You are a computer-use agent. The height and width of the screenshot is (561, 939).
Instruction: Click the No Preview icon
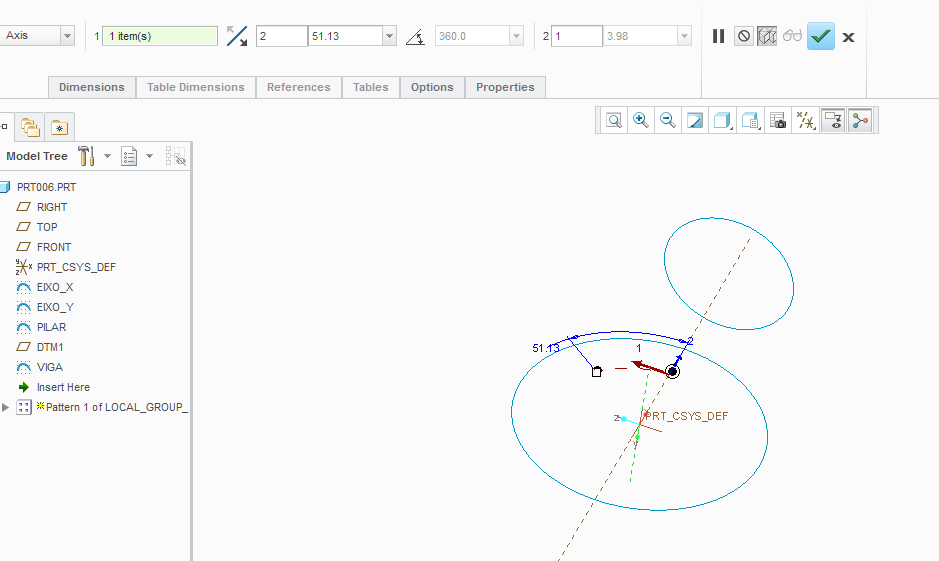pyautogui.click(x=743, y=37)
